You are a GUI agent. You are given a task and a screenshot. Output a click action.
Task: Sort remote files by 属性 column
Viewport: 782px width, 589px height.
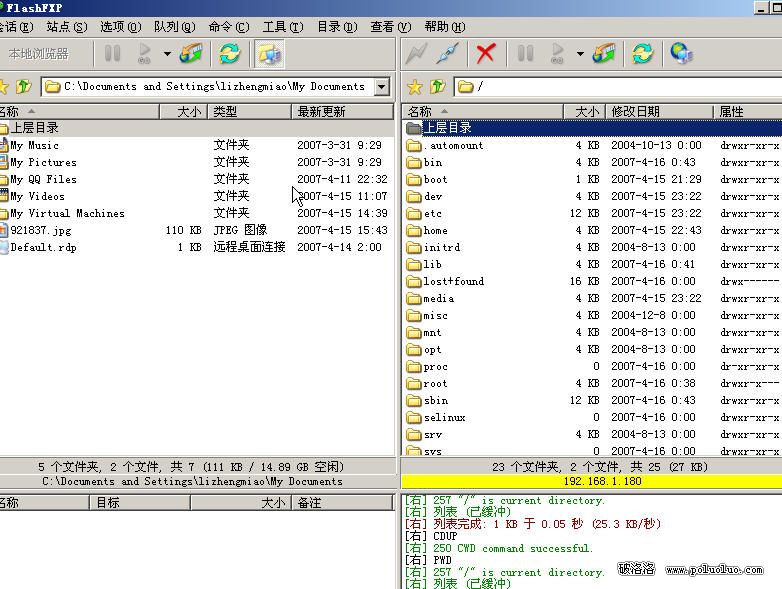tap(748, 111)
